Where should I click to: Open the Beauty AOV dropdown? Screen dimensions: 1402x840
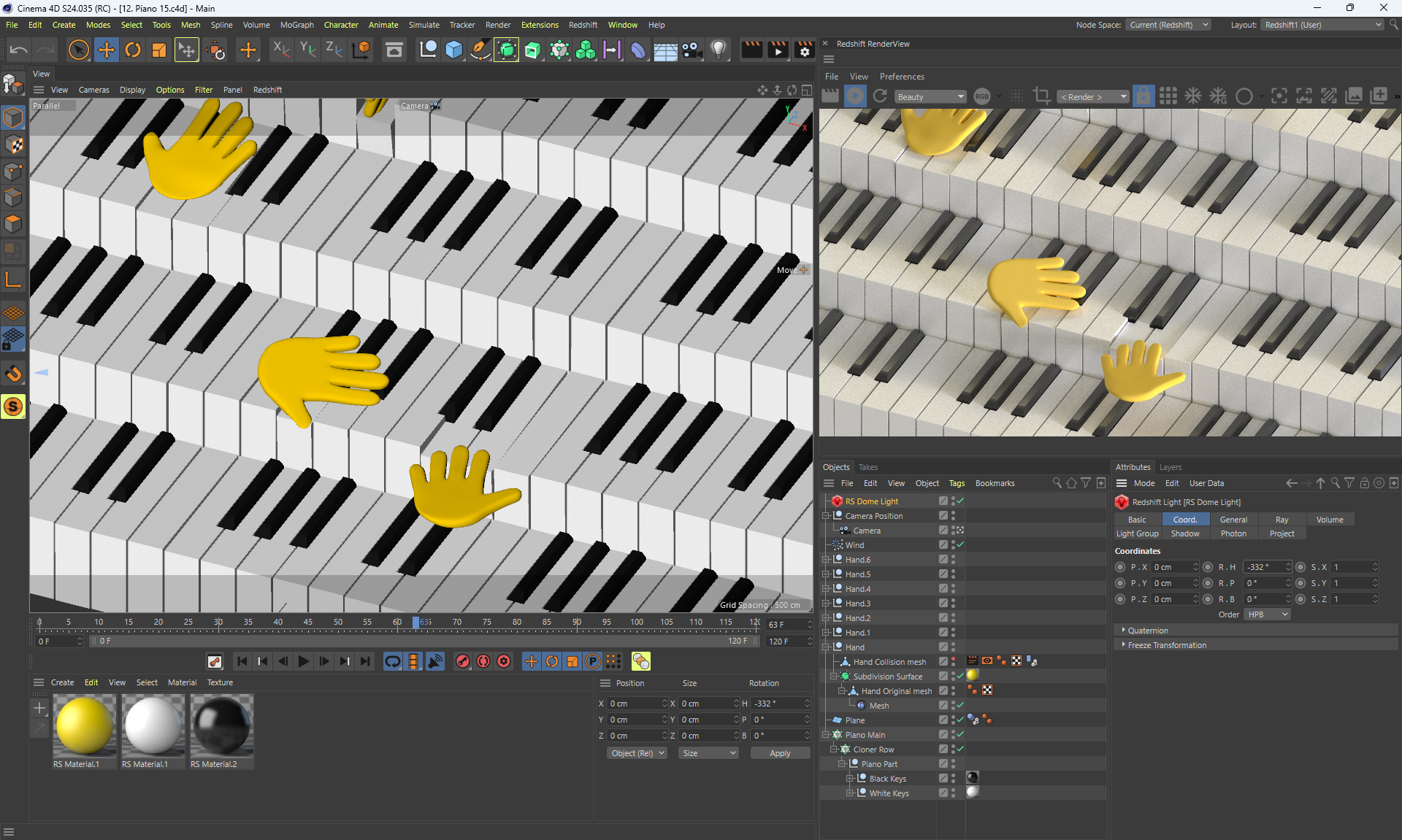(930, 97)
